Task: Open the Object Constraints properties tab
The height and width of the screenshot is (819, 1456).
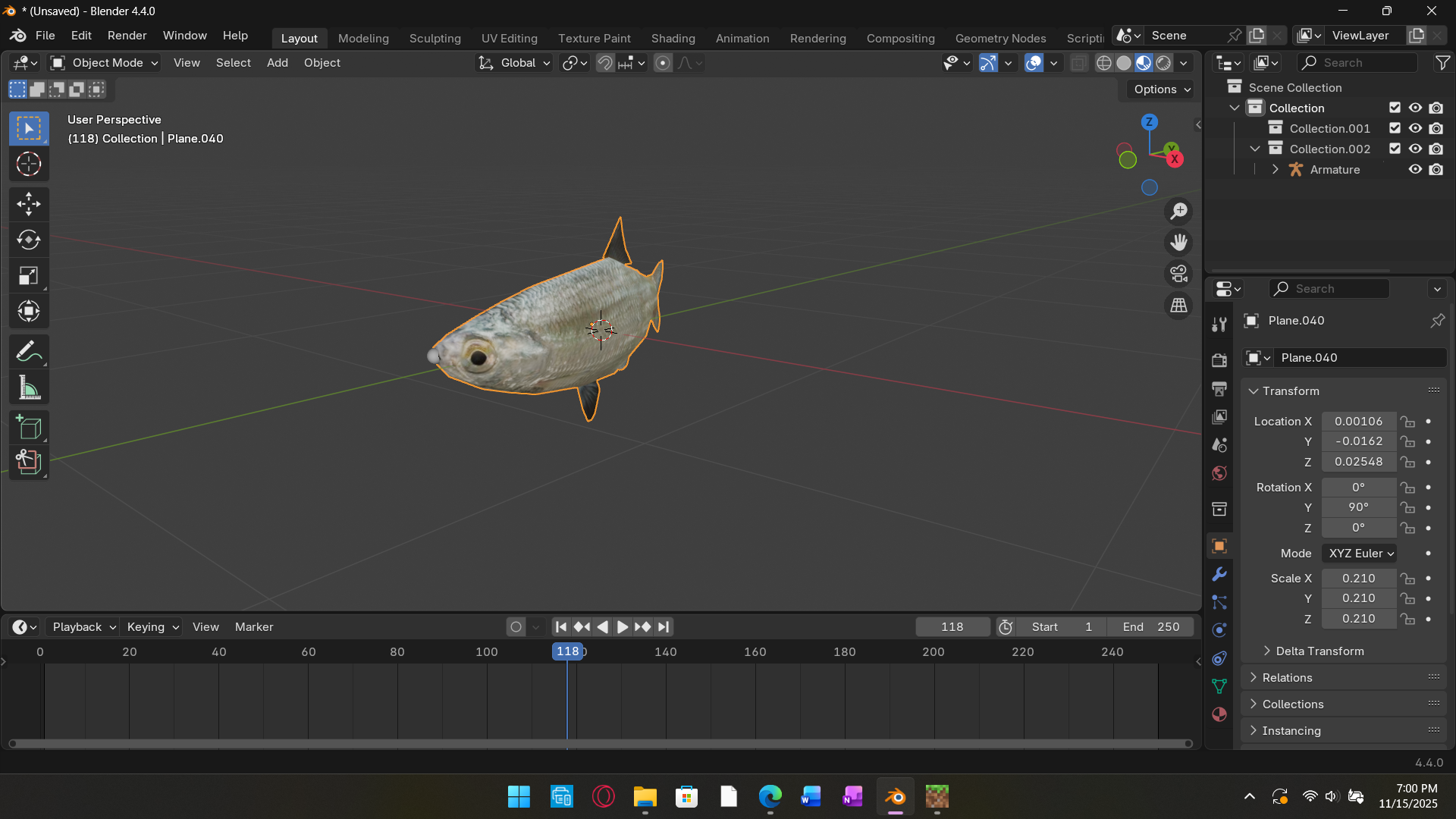Action: (x=1219, y=658)
